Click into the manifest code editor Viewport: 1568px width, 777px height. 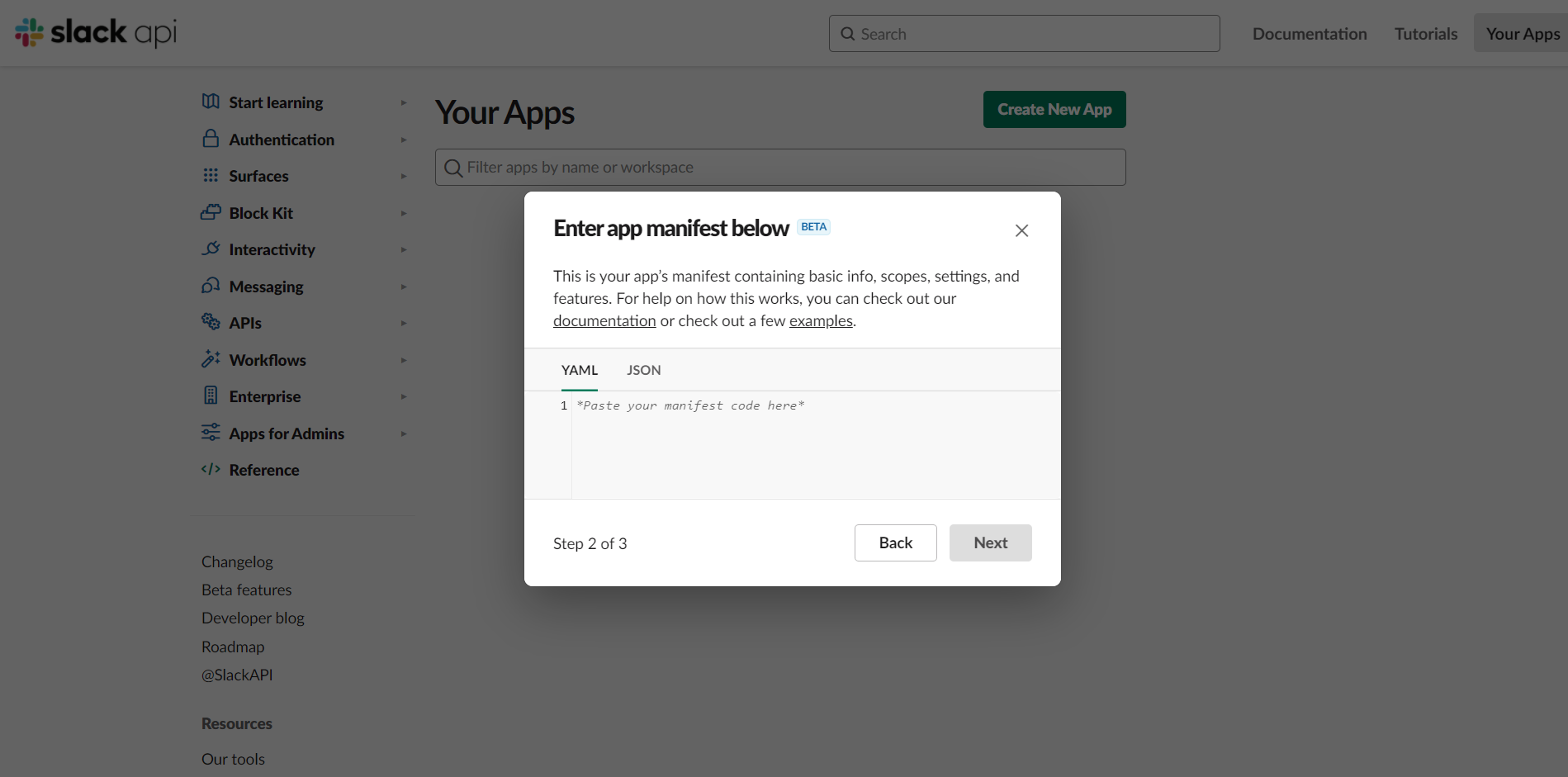[x=816, y=445]
